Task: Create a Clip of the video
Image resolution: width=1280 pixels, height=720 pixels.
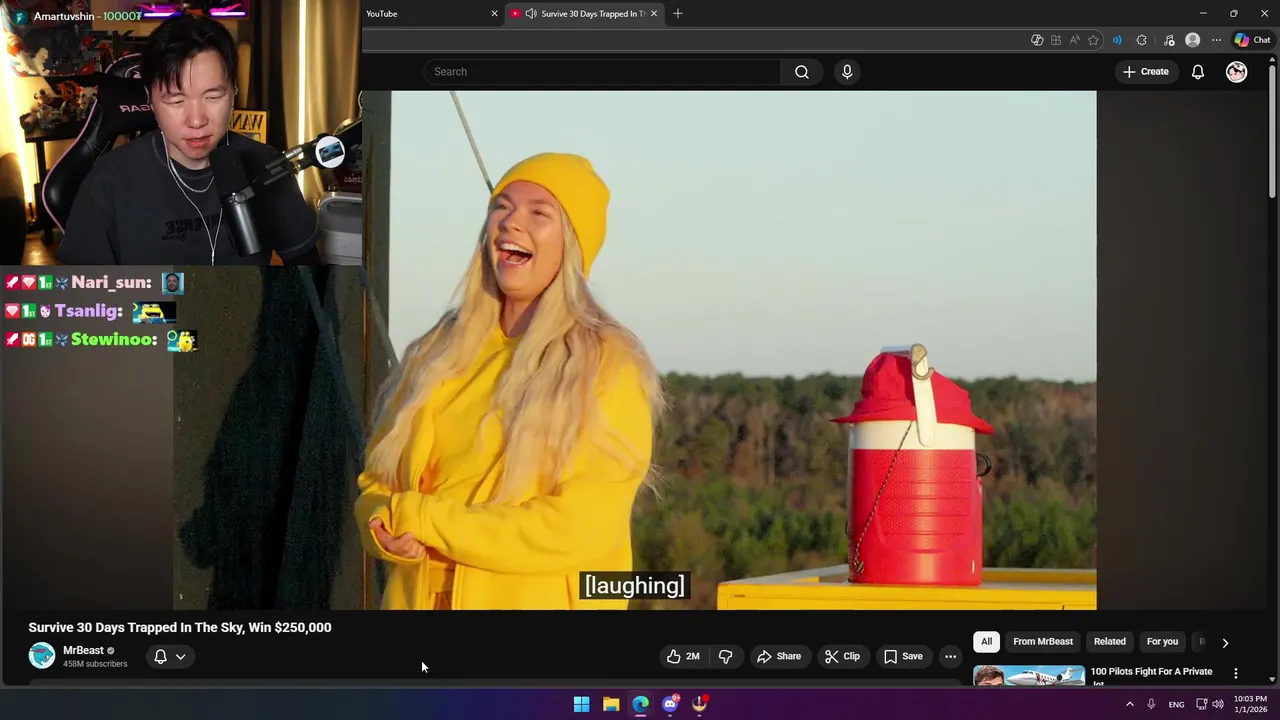Action: click(842, 656)
